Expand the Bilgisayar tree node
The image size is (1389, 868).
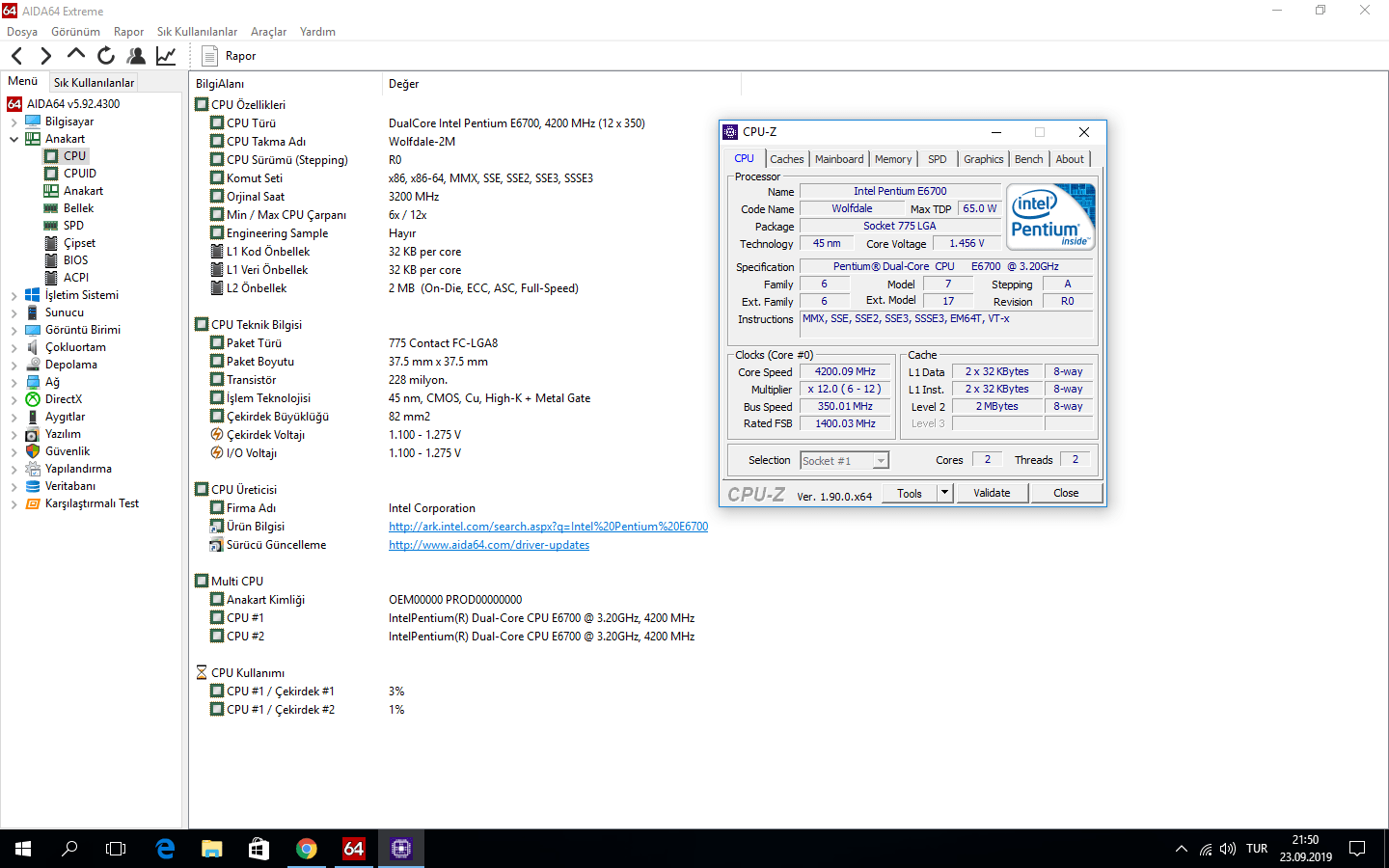14,122
